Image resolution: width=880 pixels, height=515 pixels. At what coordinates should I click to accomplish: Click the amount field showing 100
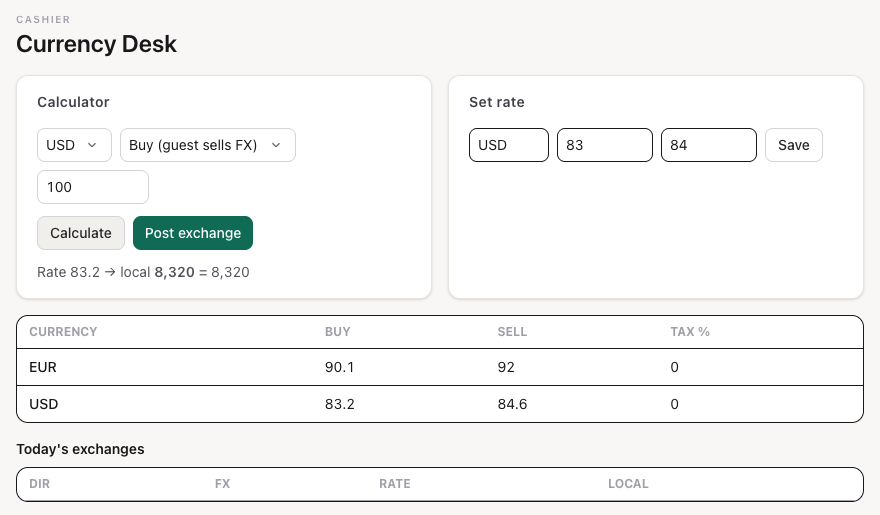pyautogui.click(x=93, y=187)
